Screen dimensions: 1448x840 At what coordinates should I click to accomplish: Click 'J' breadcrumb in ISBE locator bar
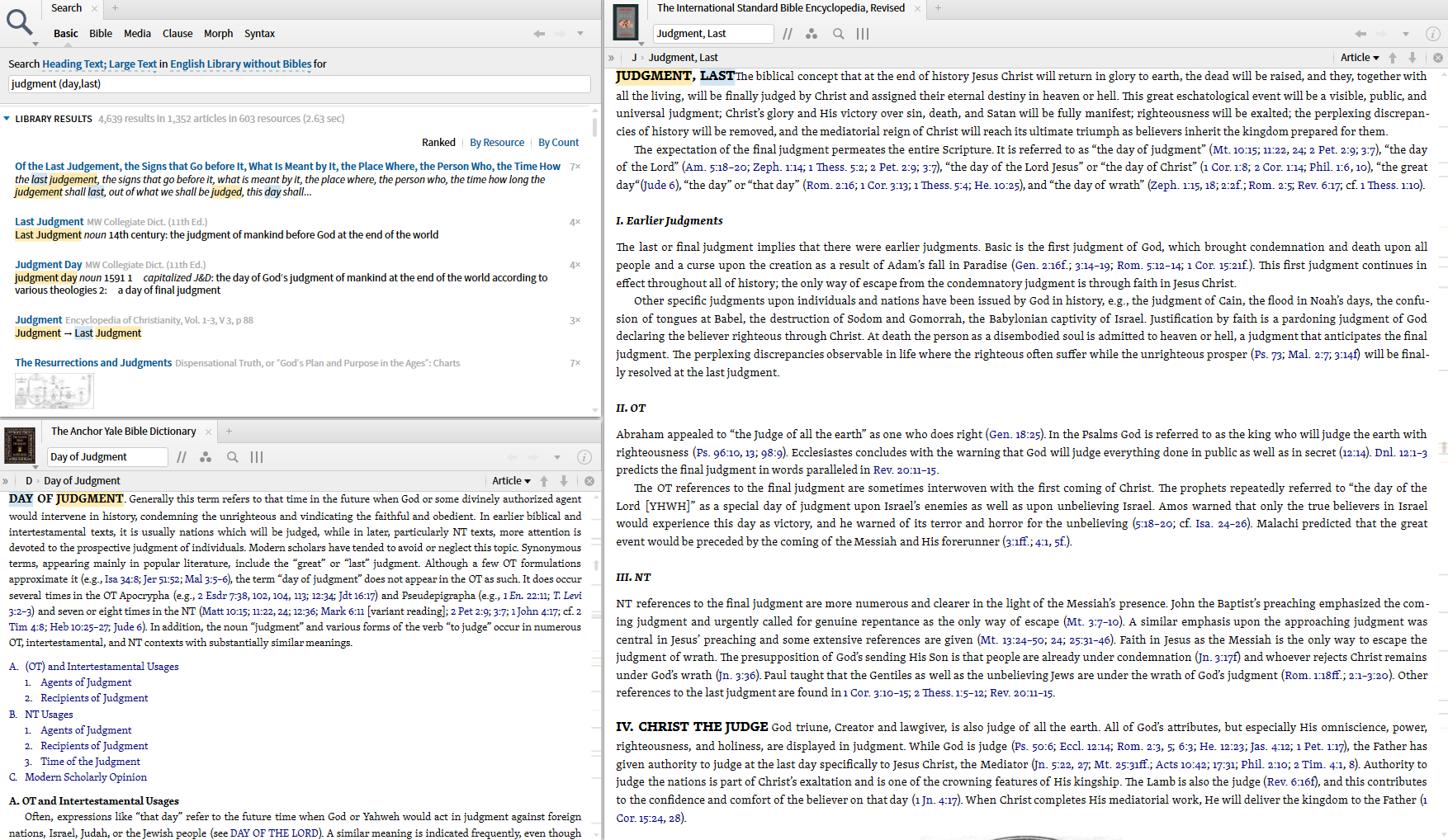[x=634, y=58]
